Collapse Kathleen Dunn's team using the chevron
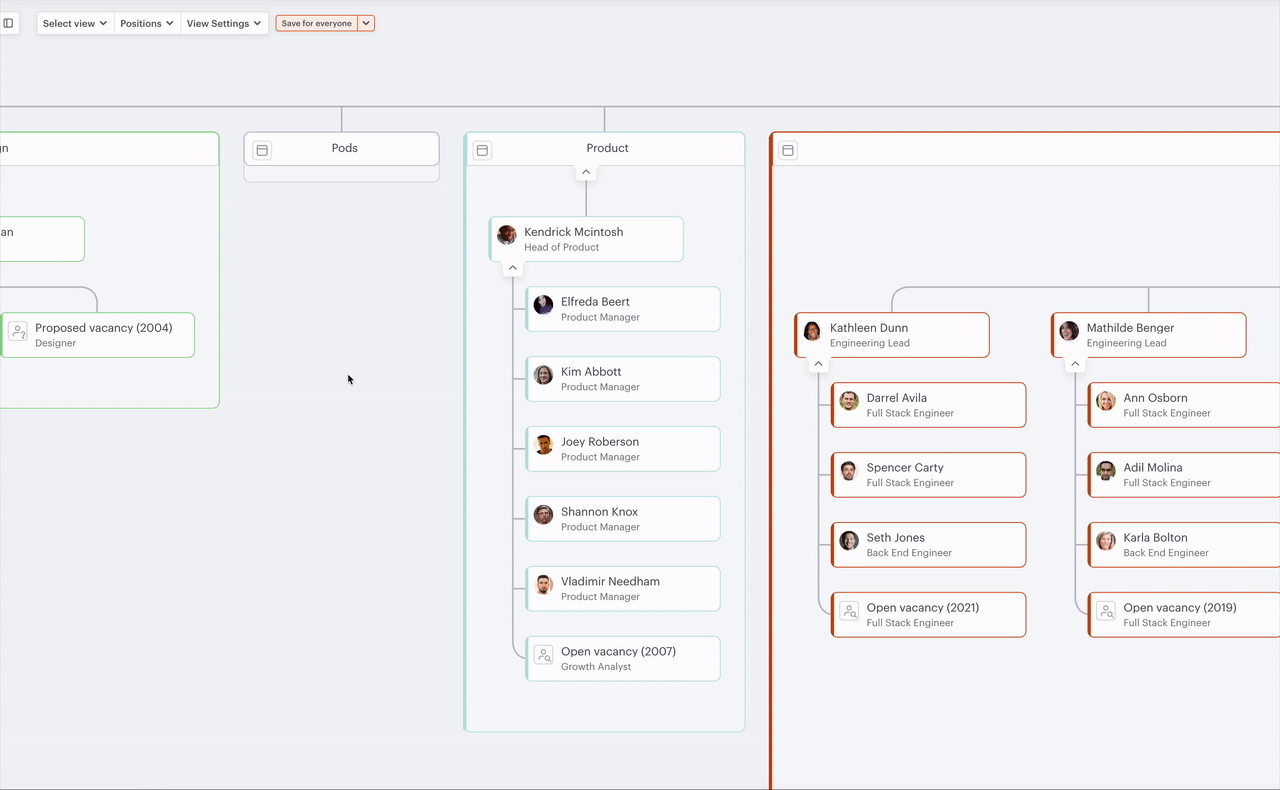Screen dimensions: 1280x790 pyautogui.click(x=818, y=363)
